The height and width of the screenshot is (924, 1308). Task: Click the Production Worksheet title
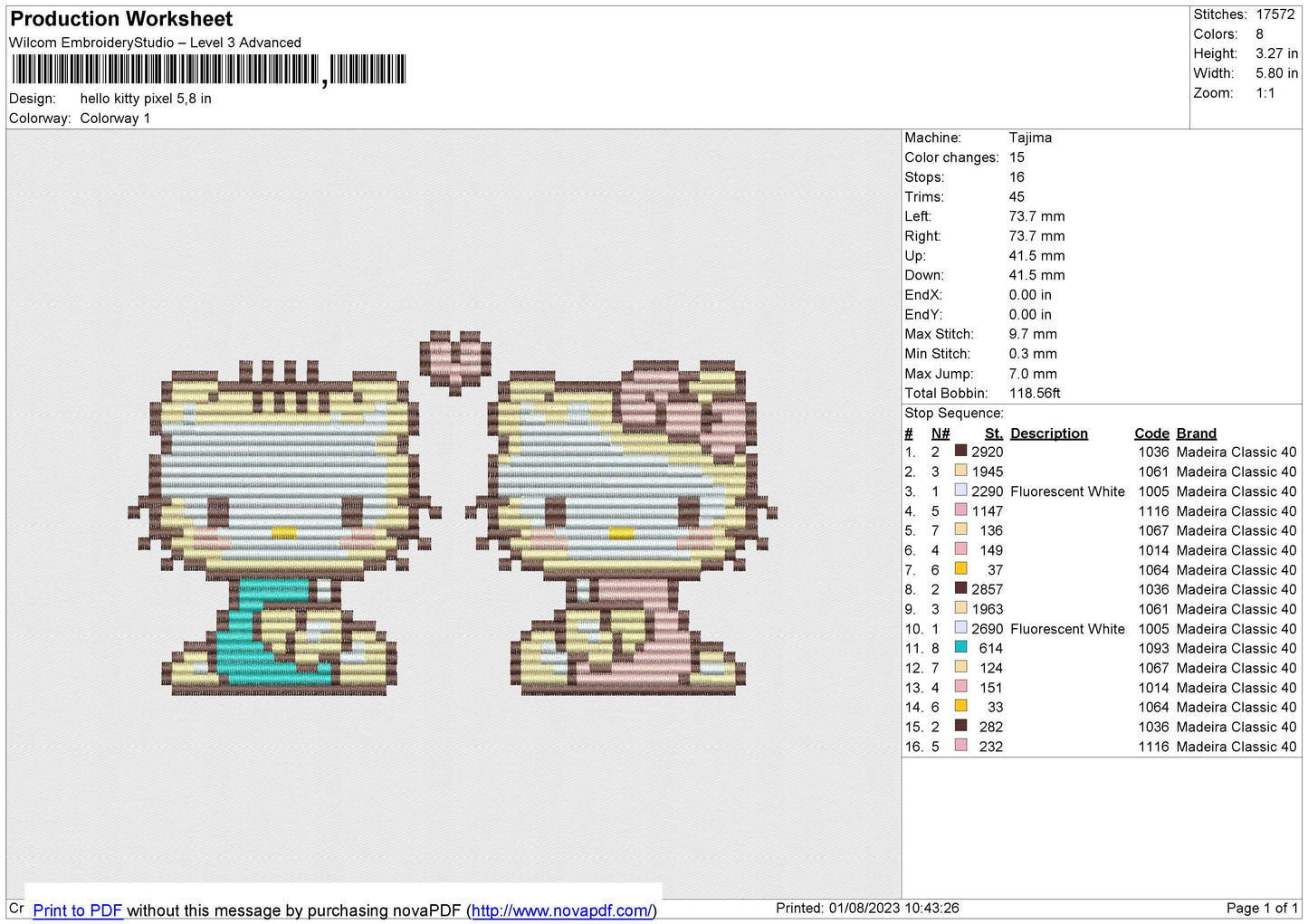point(121,19)
